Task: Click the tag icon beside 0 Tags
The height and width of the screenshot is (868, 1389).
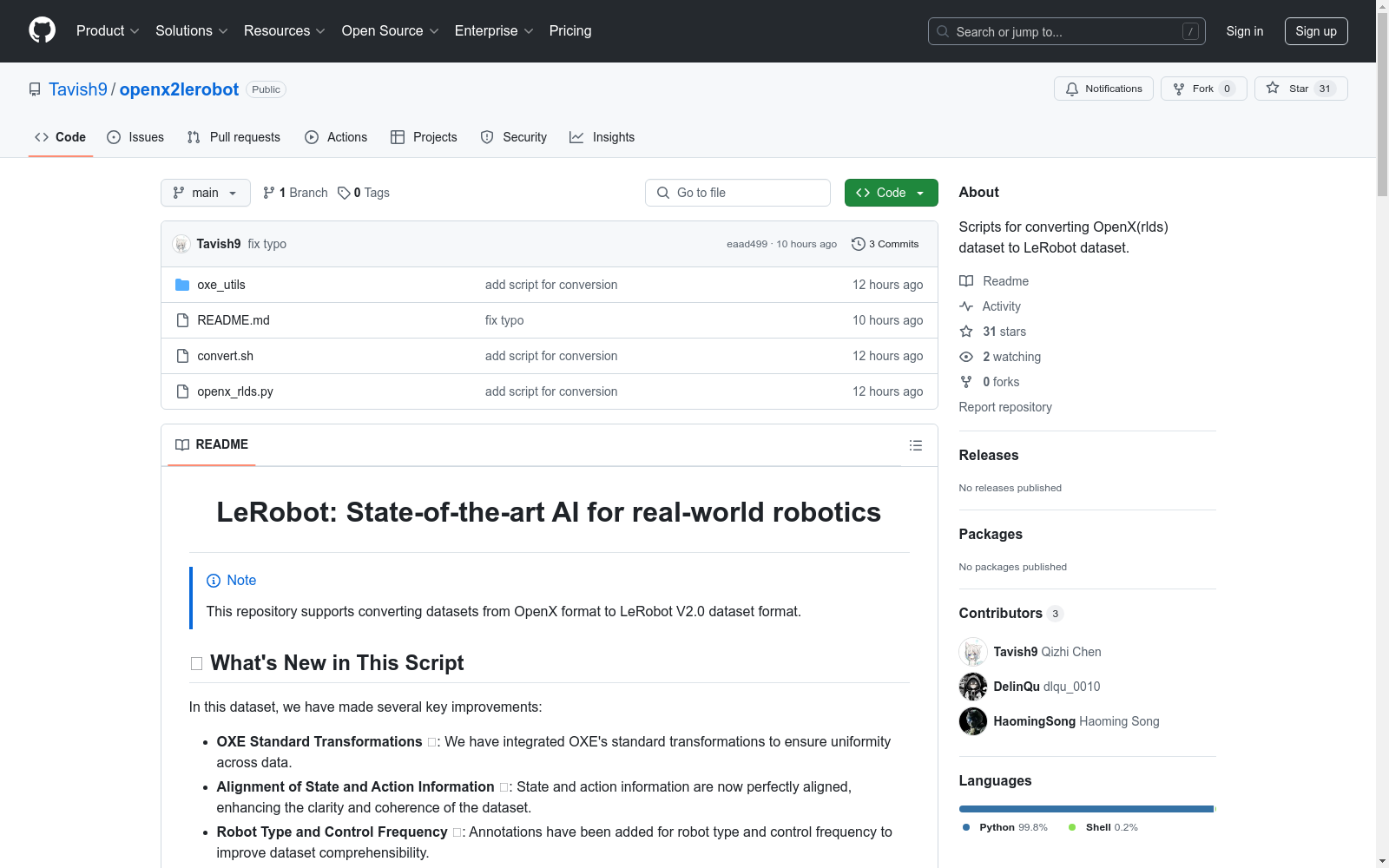Action: tap(344, 193)
